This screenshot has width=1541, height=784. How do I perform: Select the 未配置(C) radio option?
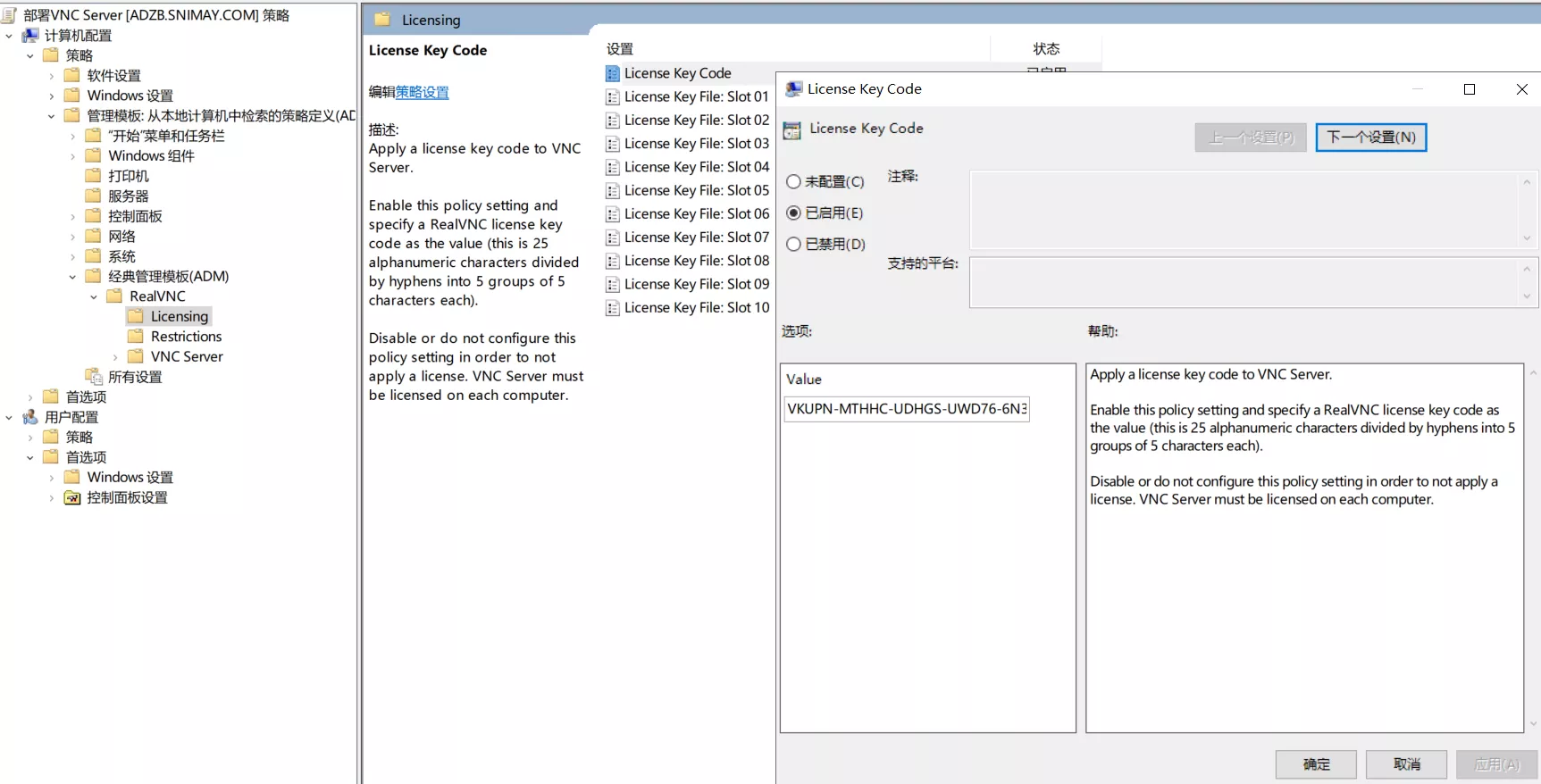click(x=793, y=181)
